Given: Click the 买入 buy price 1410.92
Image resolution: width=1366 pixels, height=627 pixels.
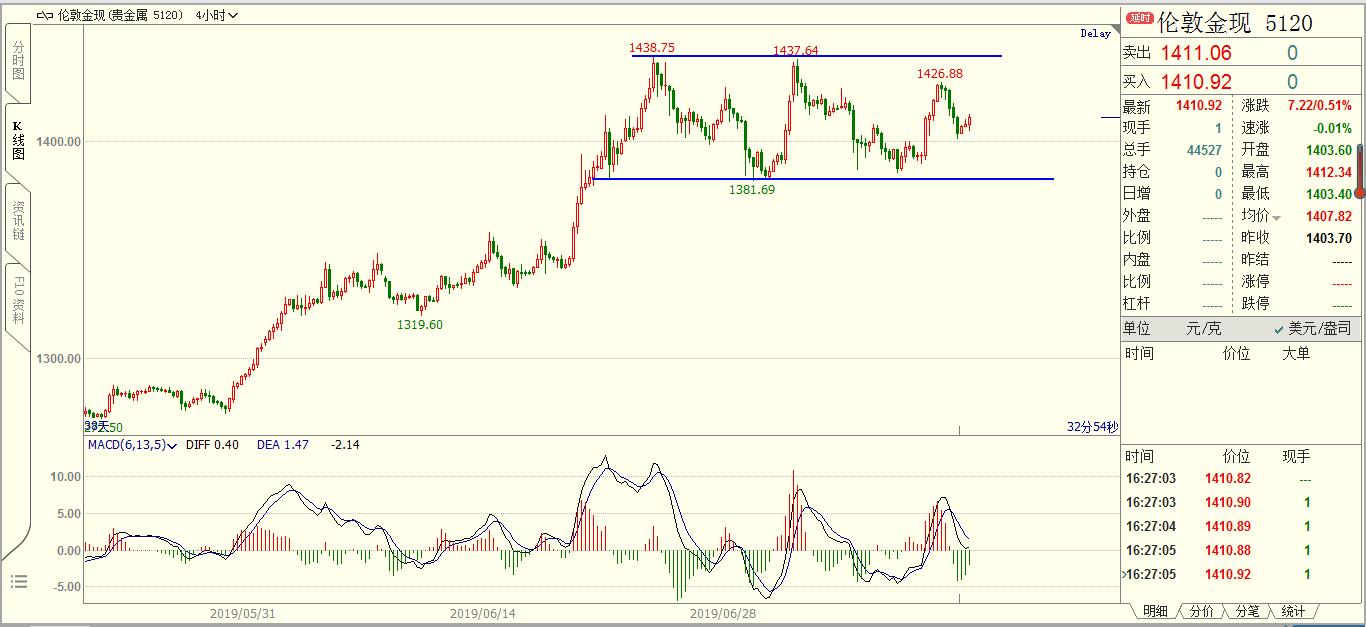Looking at the screenshot, I should click(x=1196, y=82).
